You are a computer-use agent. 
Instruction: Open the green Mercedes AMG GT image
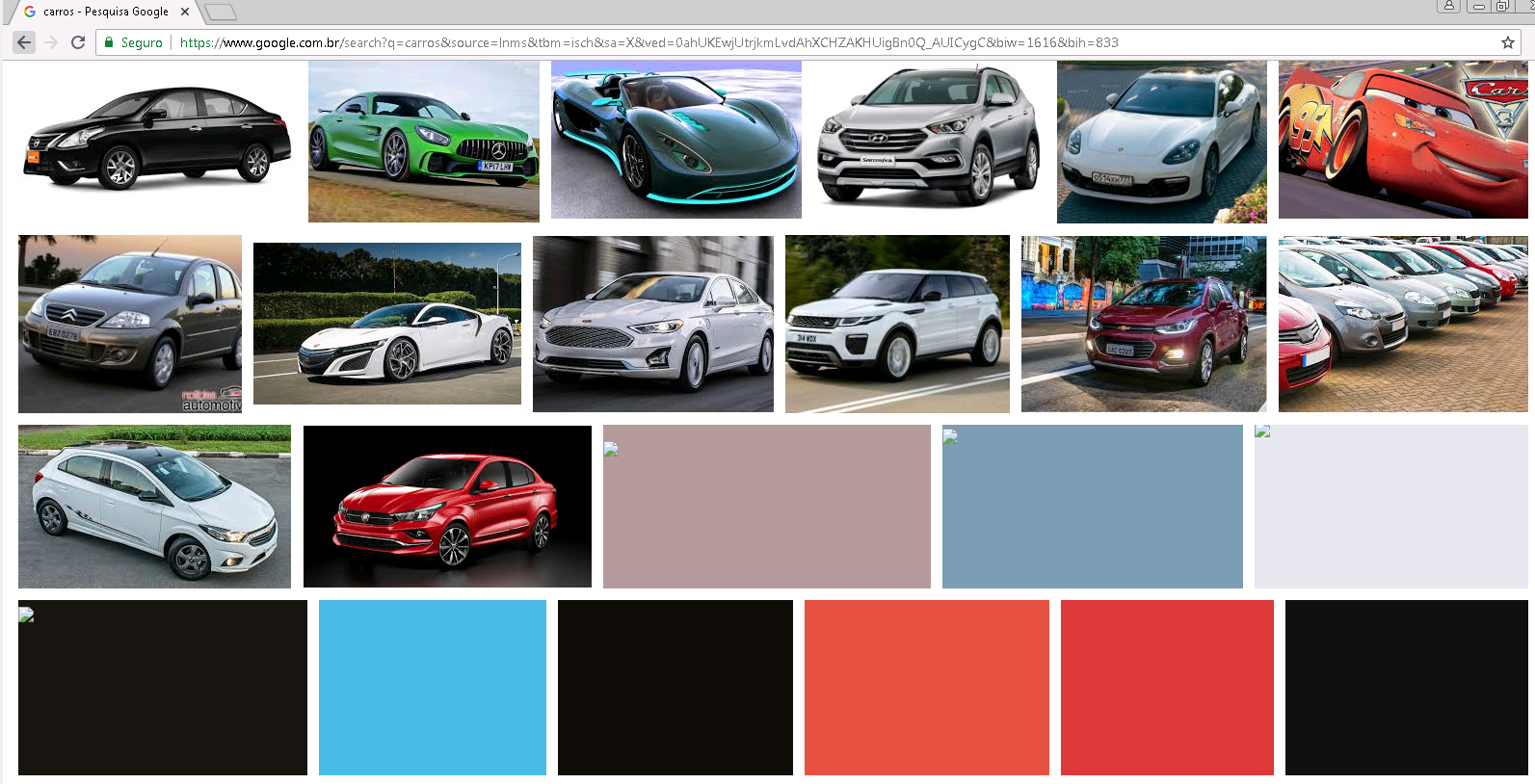(x=423, y=142)
